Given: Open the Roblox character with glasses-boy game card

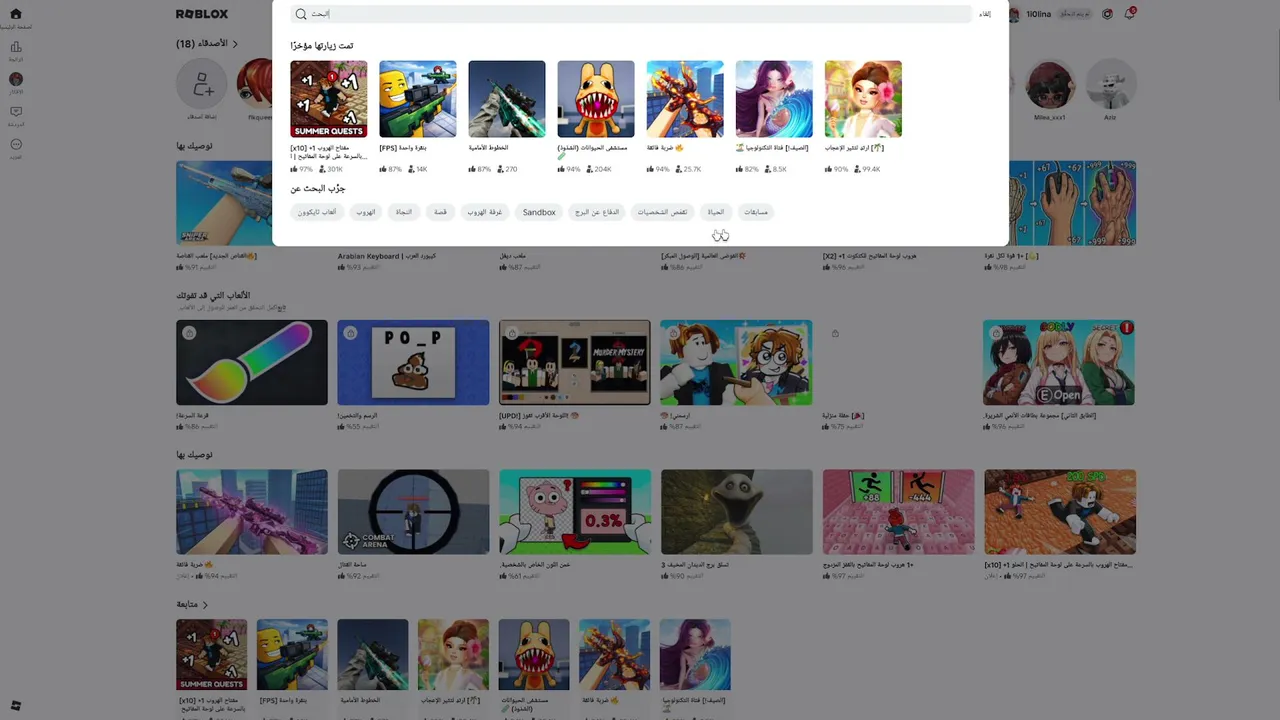Looking at the screenshot, I should pos(737,363).
